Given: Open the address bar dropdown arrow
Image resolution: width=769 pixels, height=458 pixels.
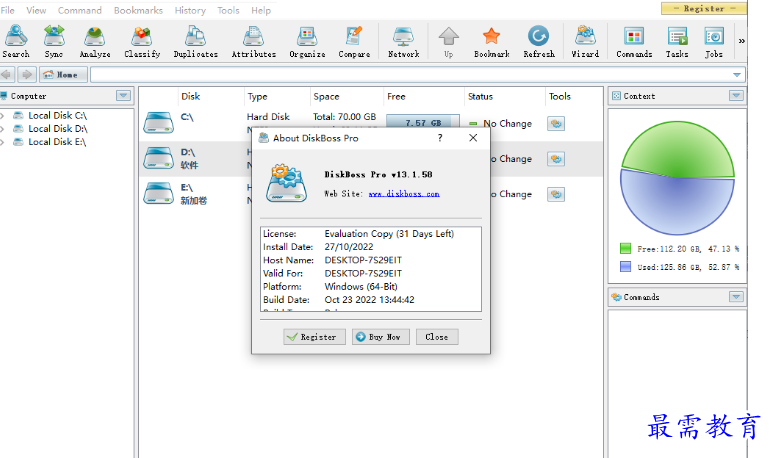Looking at the screenshot, I should (737, 75).
